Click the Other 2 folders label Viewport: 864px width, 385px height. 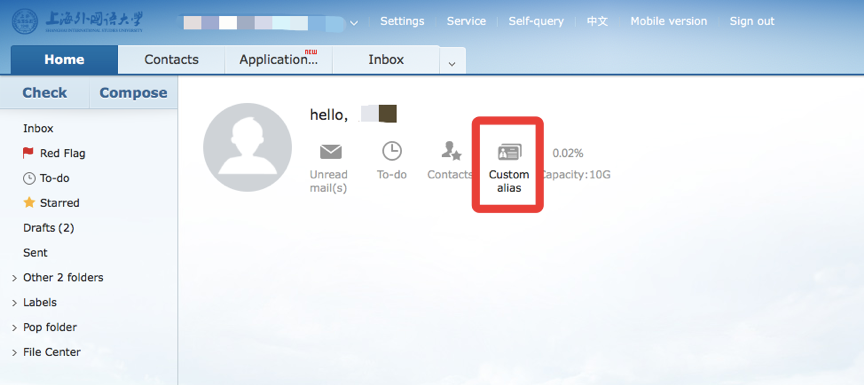point(63,278)
